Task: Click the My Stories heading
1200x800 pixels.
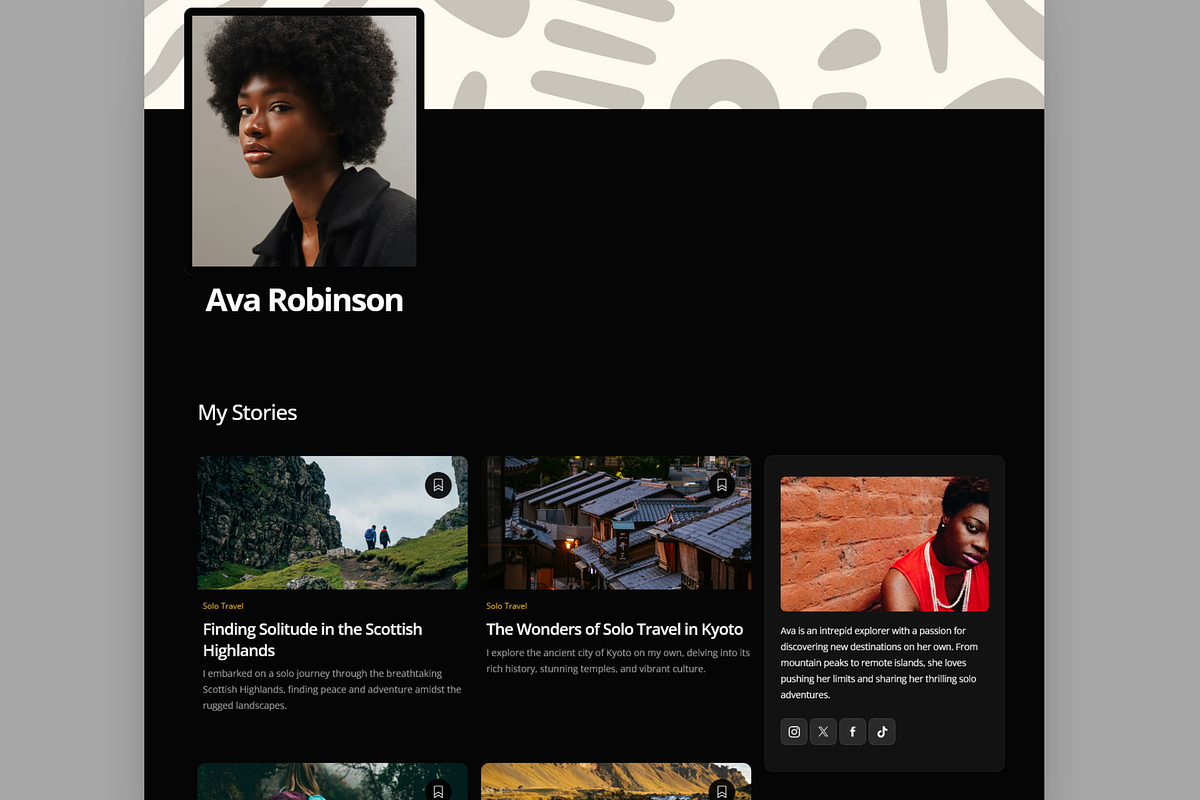Action: [x=248, y=412]
